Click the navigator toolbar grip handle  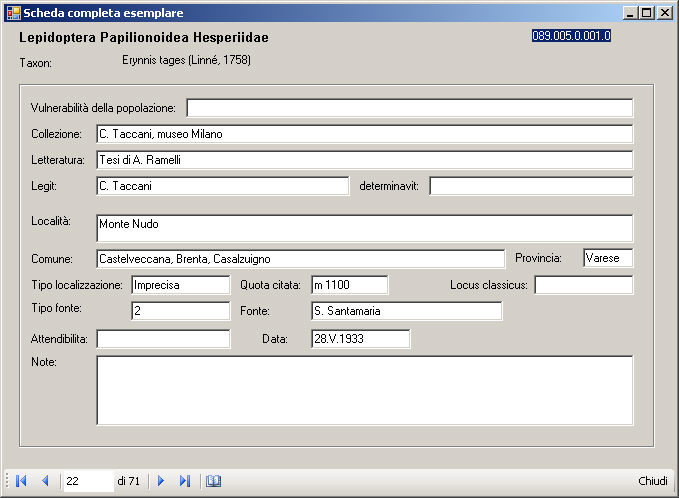[x=7, y=481]
